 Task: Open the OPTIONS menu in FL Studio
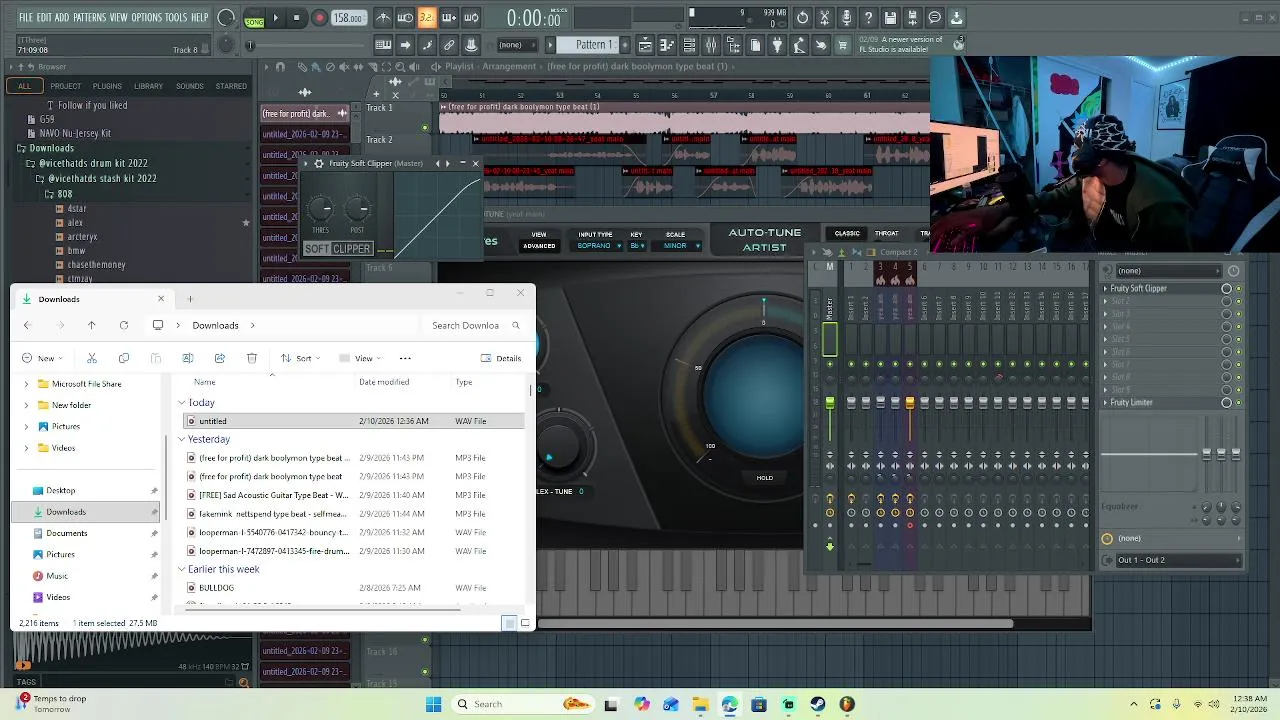point(146,18)
